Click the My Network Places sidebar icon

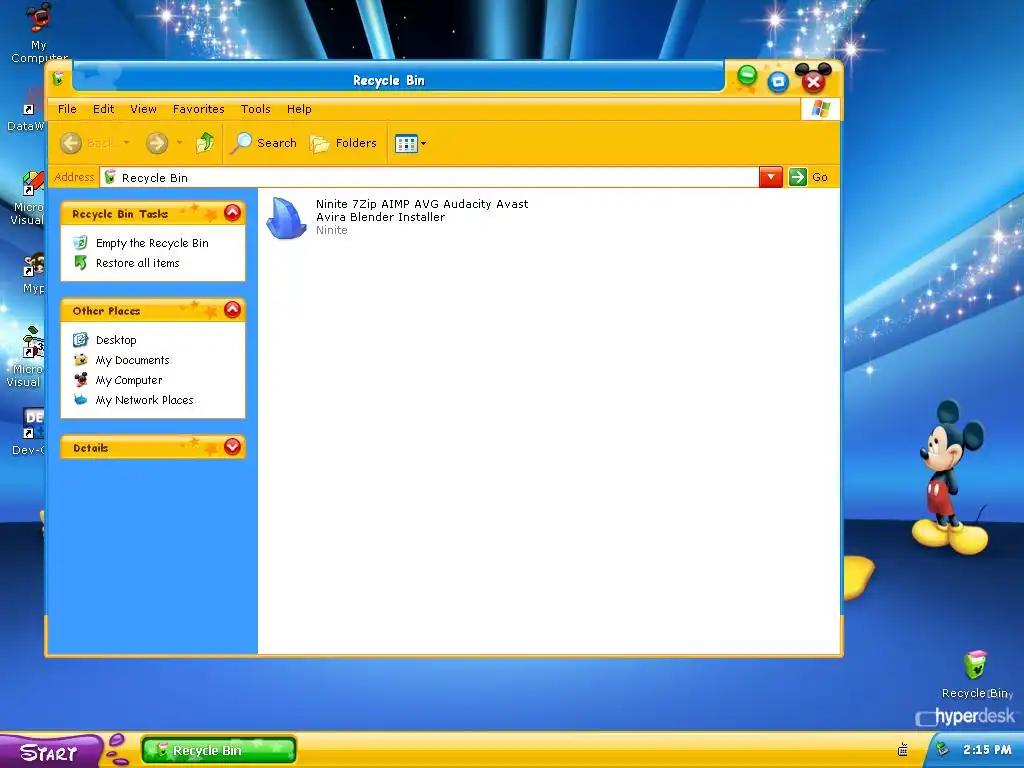point(80,400)
